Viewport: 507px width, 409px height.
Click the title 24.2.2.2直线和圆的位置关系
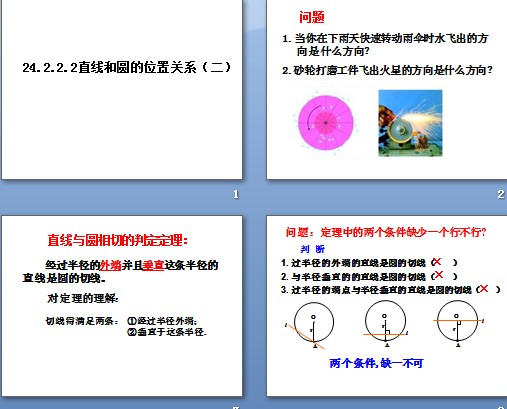(x=127, y=68)
